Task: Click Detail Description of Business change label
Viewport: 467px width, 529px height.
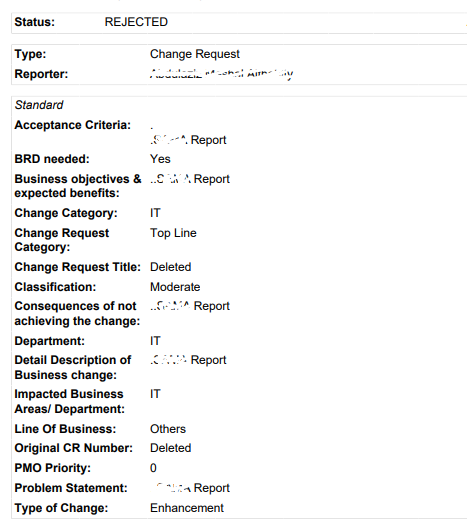Action: pyautogui.click(x=73, y=367)
